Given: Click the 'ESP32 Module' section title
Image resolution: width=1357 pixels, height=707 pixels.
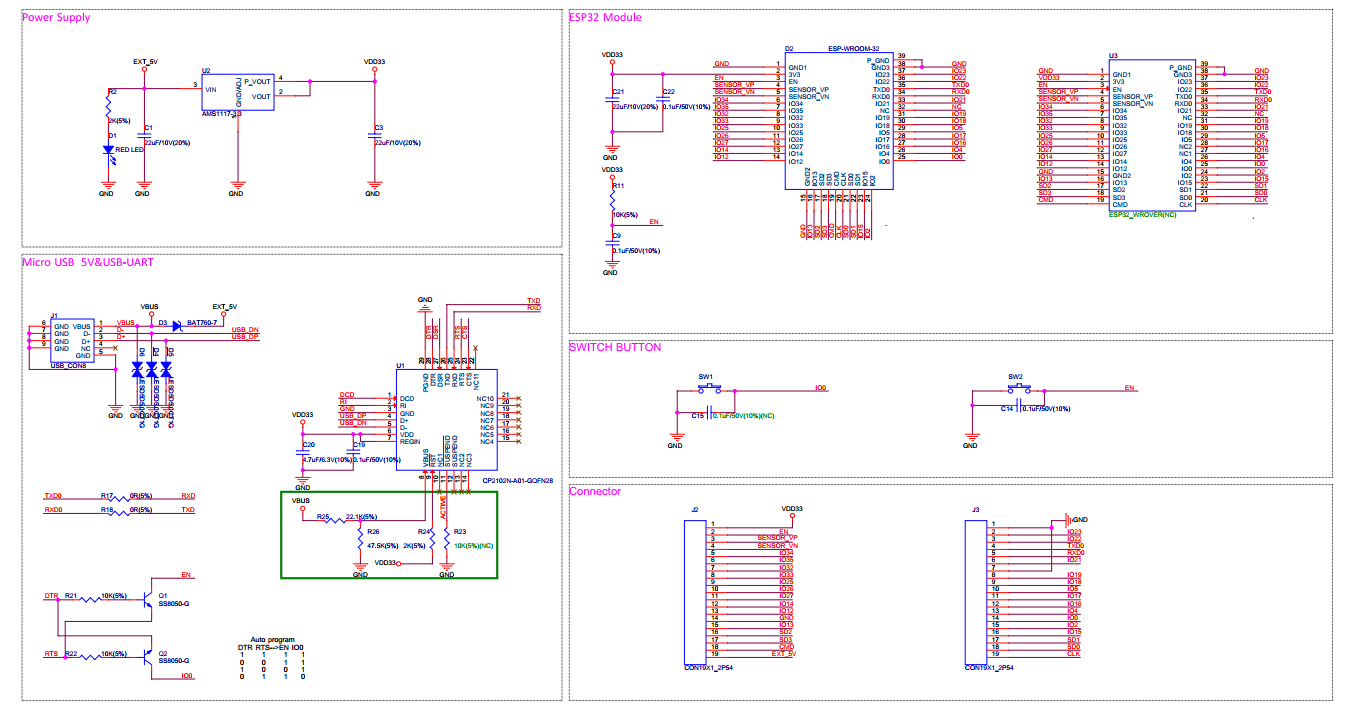Looking at the screenshot, I should pos(605,18).
